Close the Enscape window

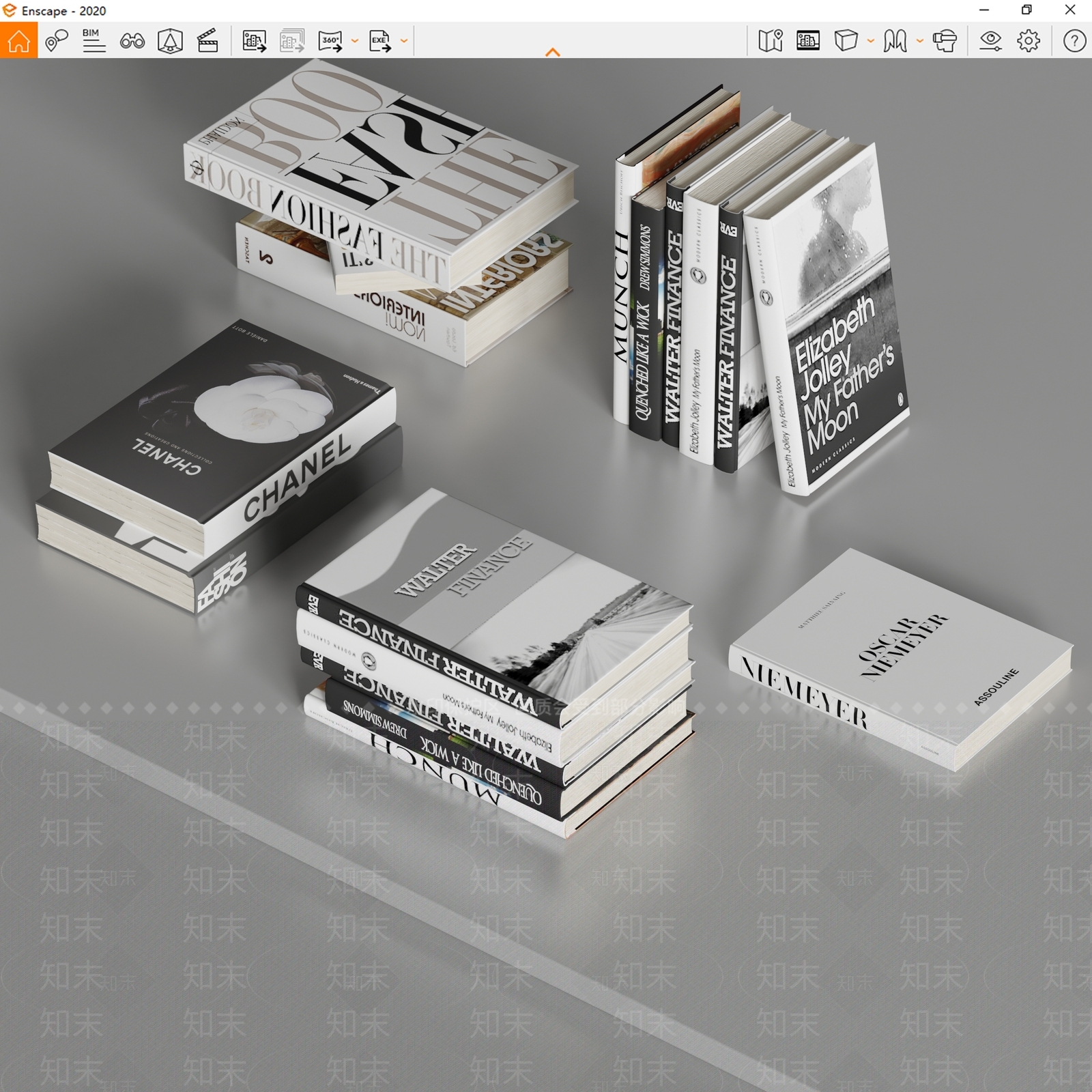[x=1070, y=10]
